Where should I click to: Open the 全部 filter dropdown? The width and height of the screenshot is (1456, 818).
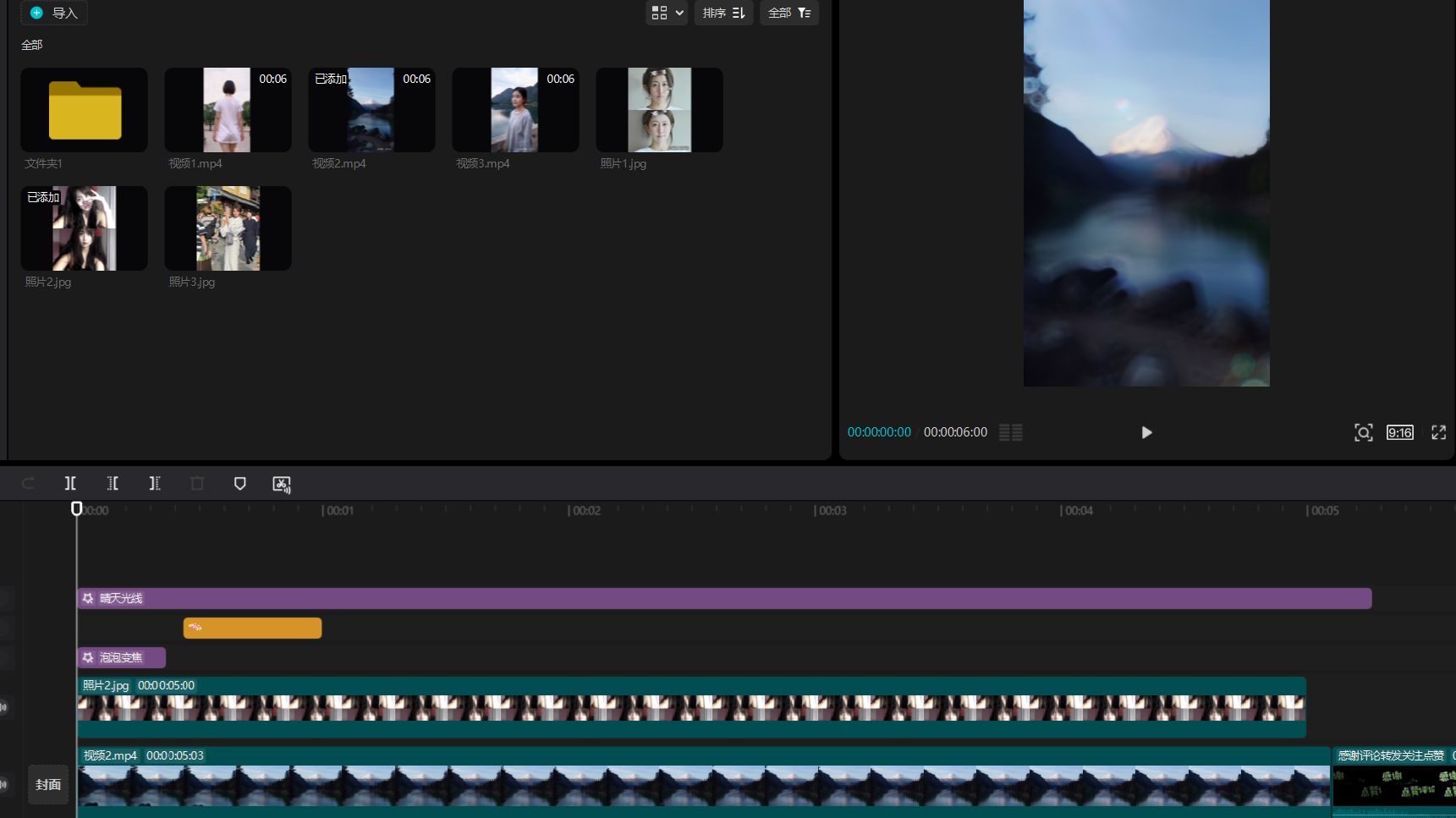point(788,13)
